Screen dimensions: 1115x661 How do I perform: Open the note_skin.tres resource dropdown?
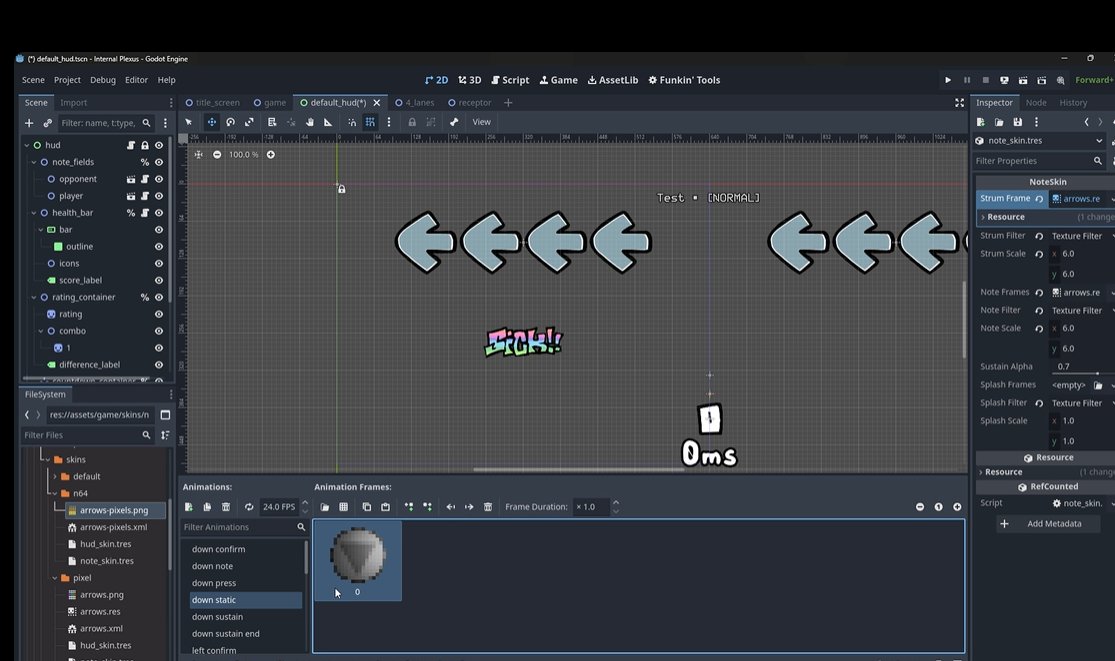click(x=1099, y=141)
